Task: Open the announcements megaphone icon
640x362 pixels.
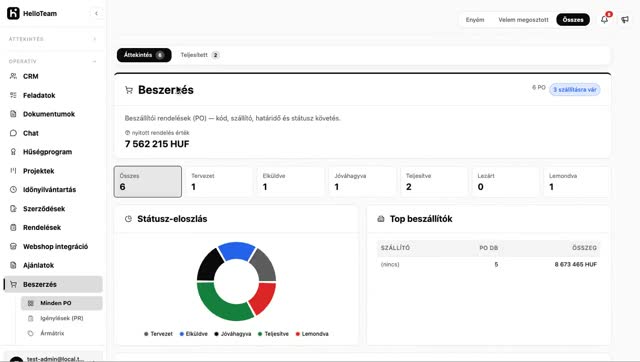Action: (625, 20)
